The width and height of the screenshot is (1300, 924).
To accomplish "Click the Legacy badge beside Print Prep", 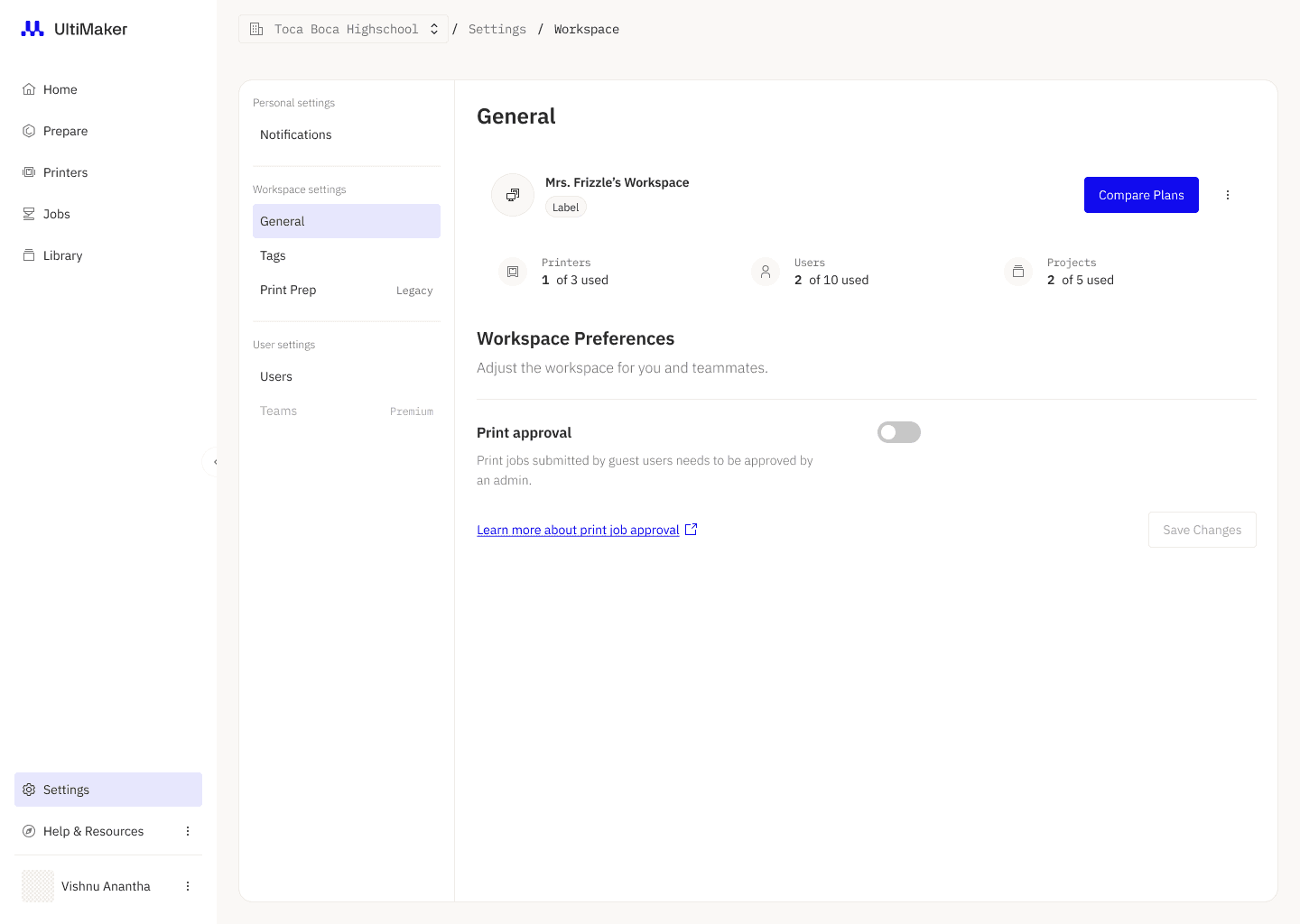I will coord(414,291).
